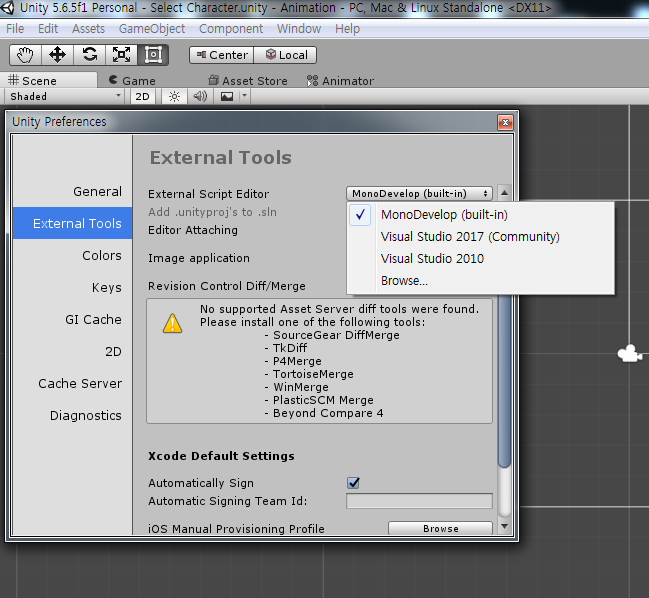
Task: Click preferences scrollbar up arrow
Action: pyautogui.click(x=504, y=193)
